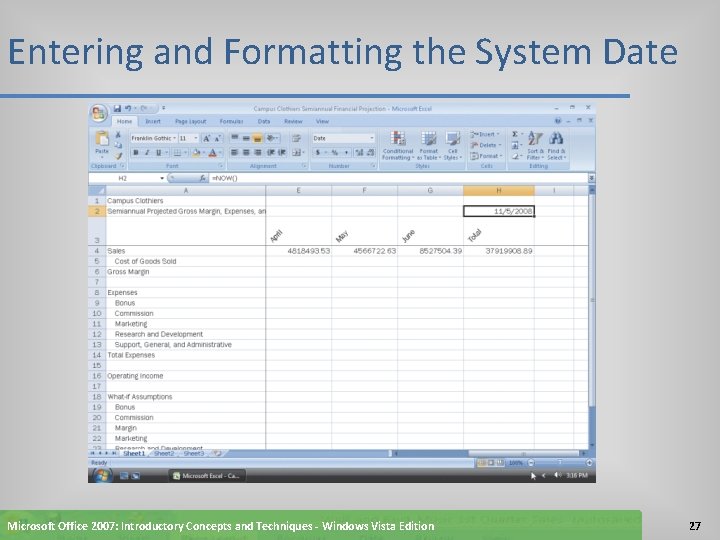The width and height of the screenshot is (720, 540).
Task: Switch to Sheet2 worksheet tab
Action: 164,453
